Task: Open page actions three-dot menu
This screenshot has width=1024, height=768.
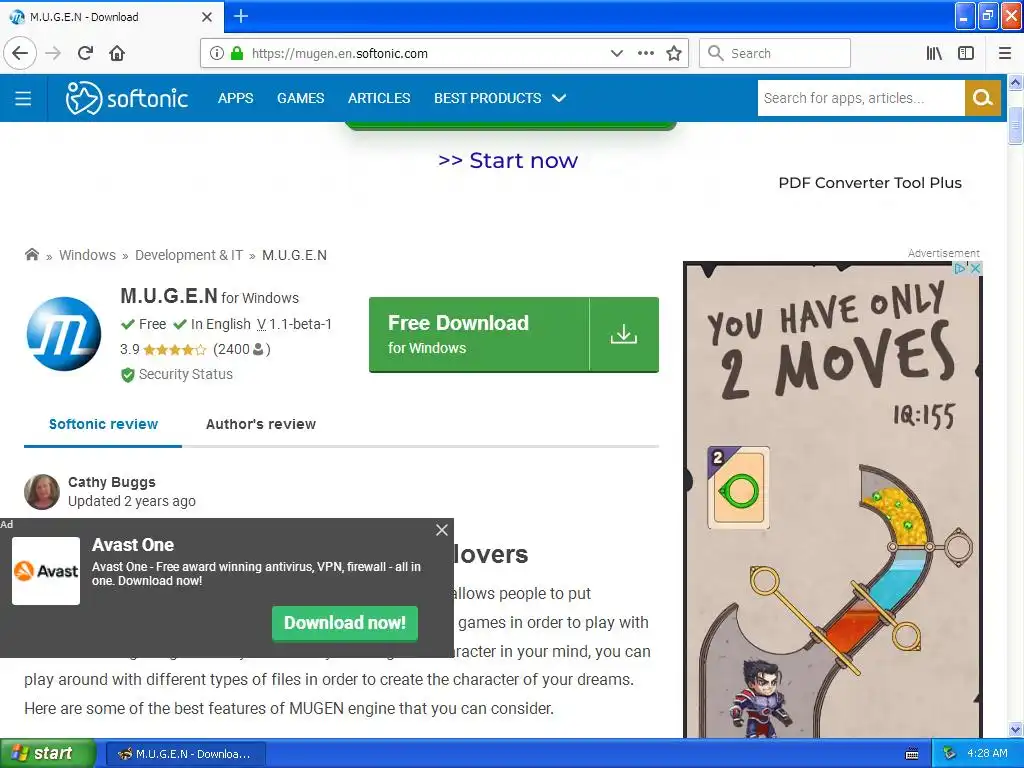Action: [646, 54]
